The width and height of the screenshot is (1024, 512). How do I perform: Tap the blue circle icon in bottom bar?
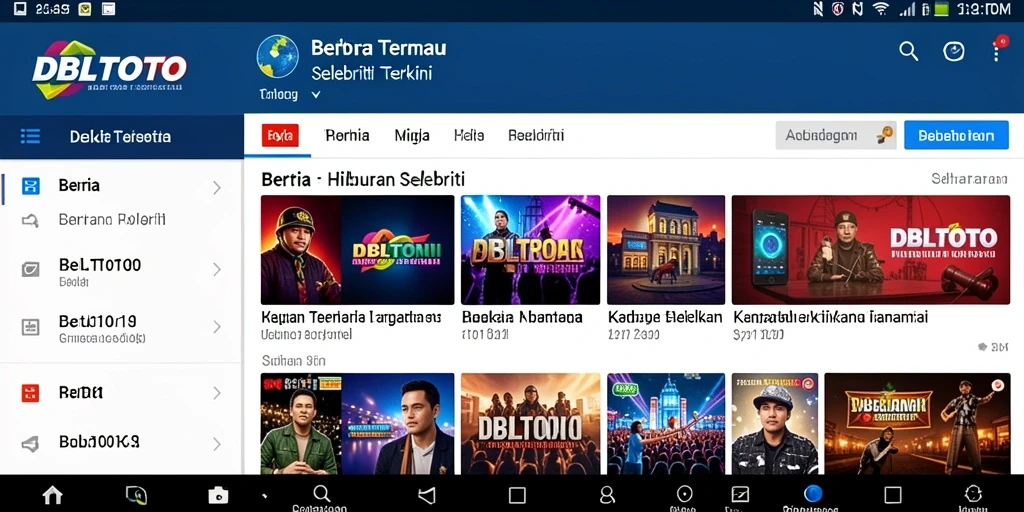pos(813,493)
